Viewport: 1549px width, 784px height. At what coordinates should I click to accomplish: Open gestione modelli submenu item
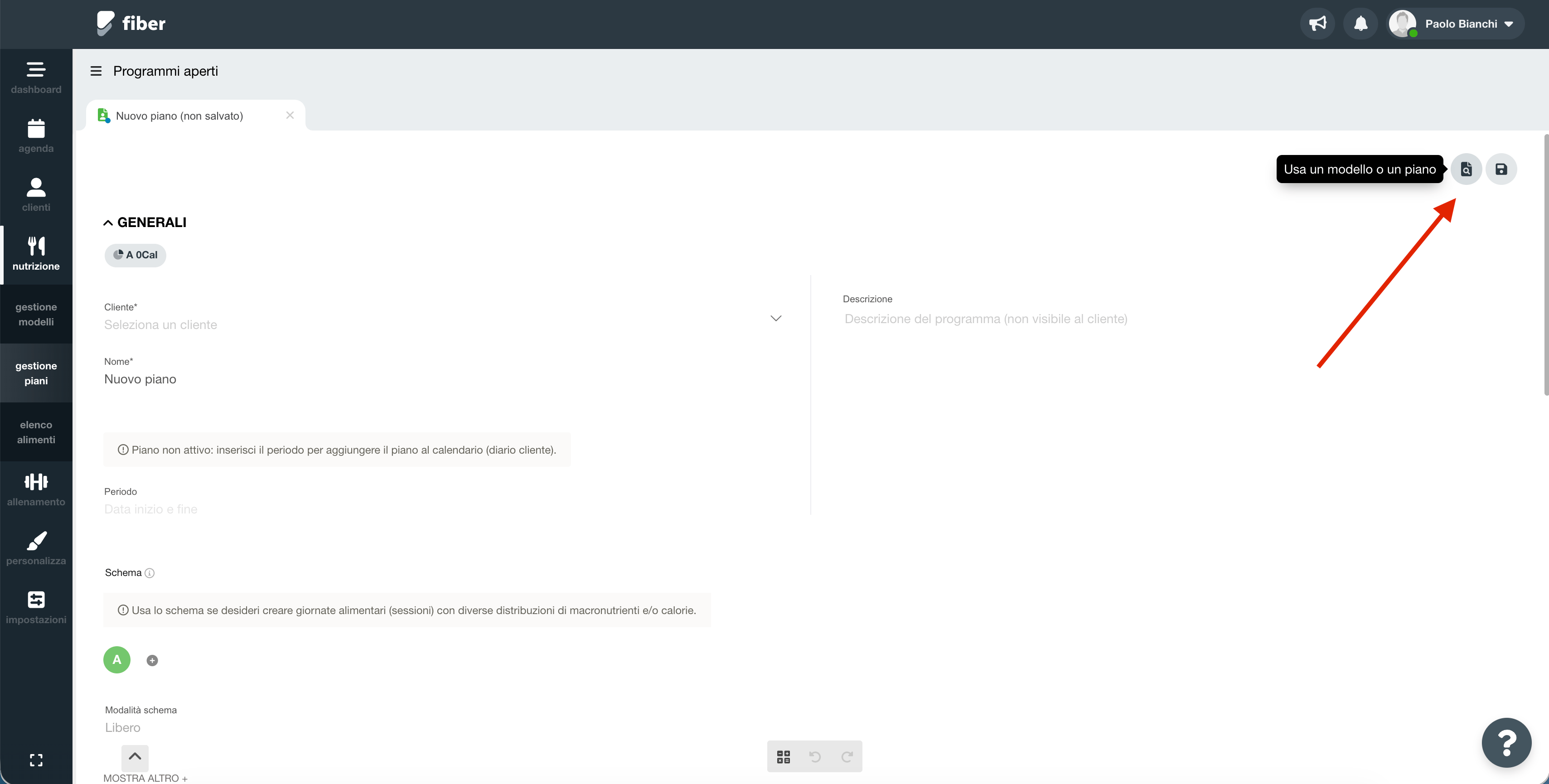point(36,315)
